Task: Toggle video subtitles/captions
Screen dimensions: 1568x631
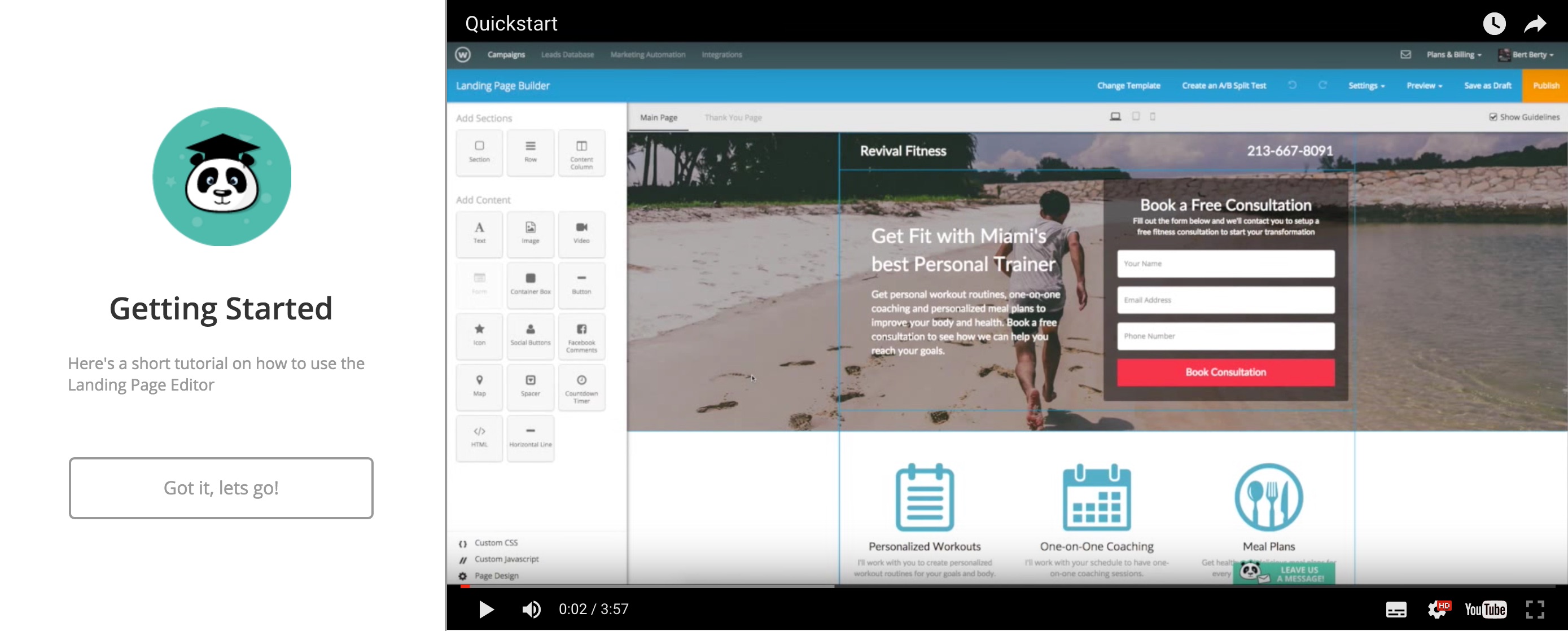Action: coord(1396,609)
